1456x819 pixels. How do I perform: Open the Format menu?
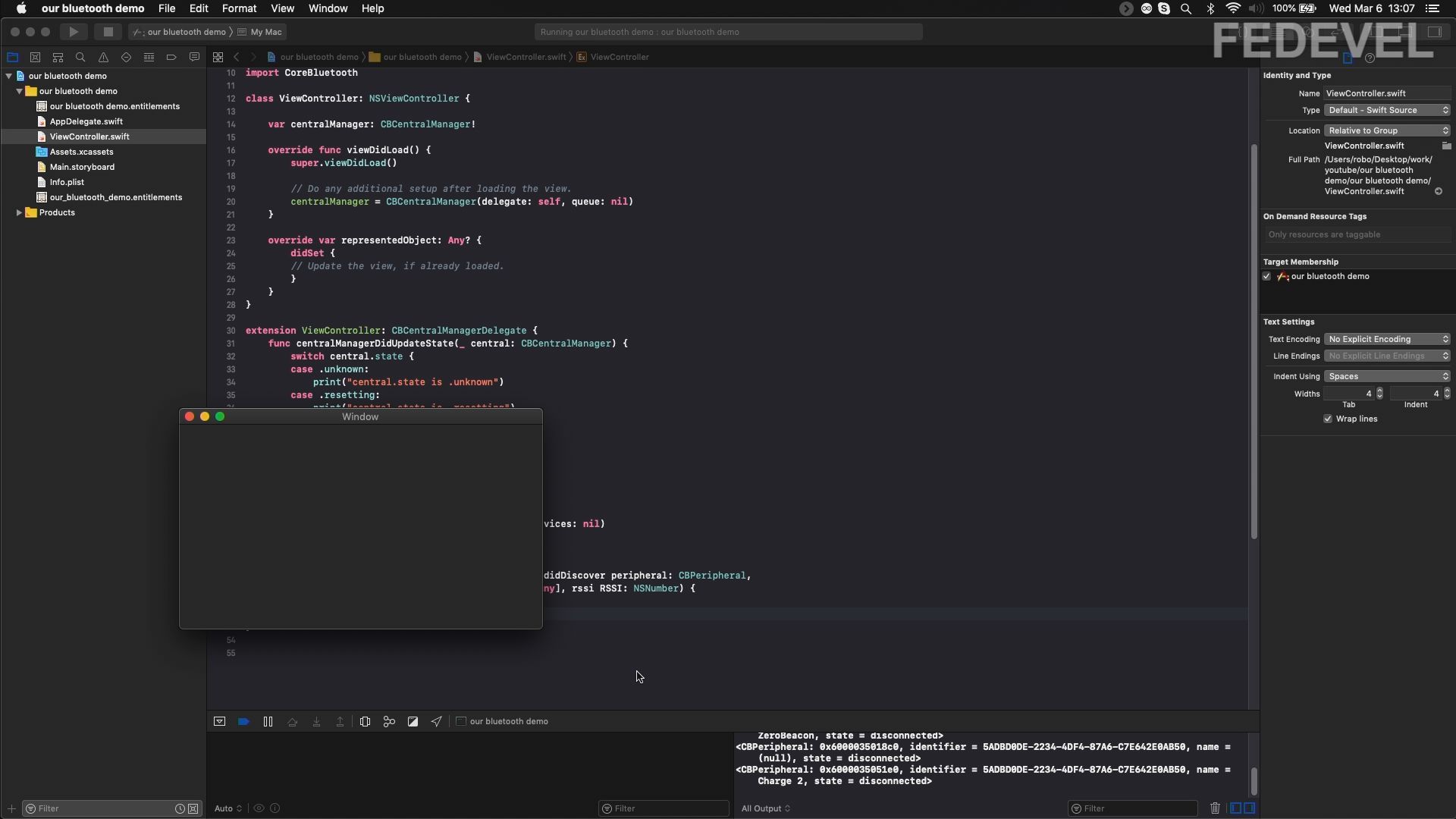point(239,8)
